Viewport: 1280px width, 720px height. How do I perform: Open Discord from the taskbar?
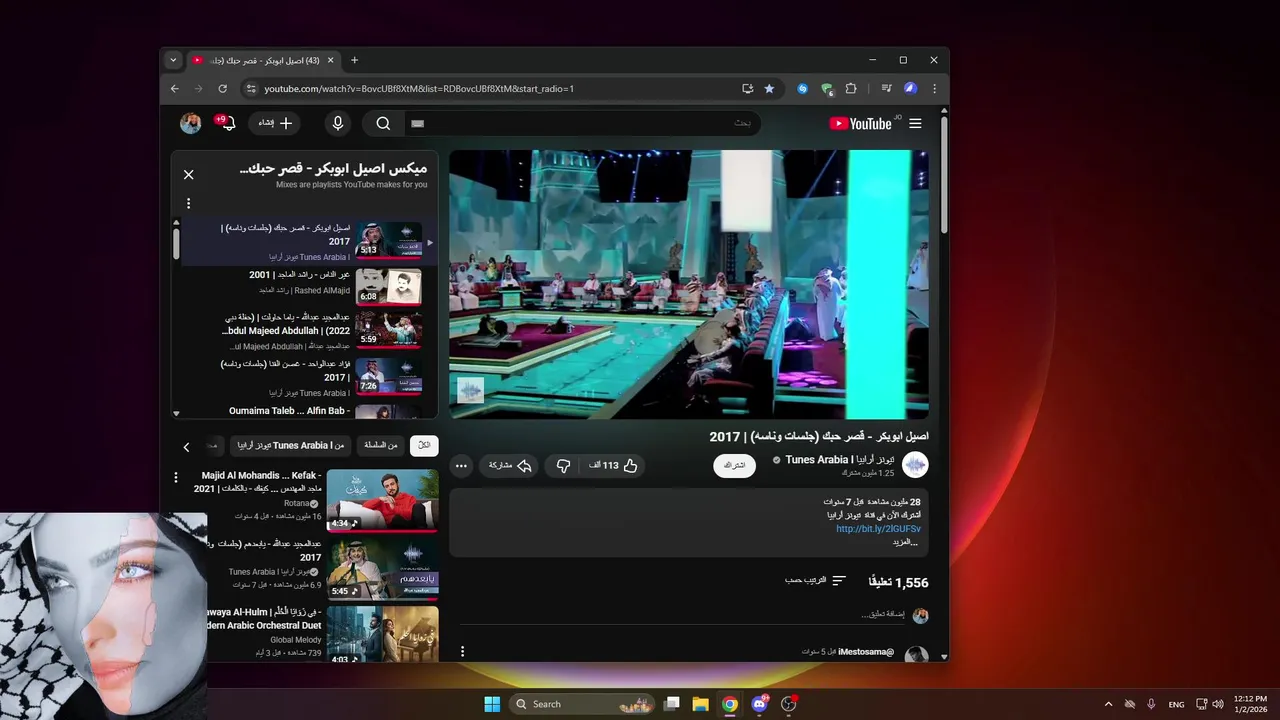(759, 704)
